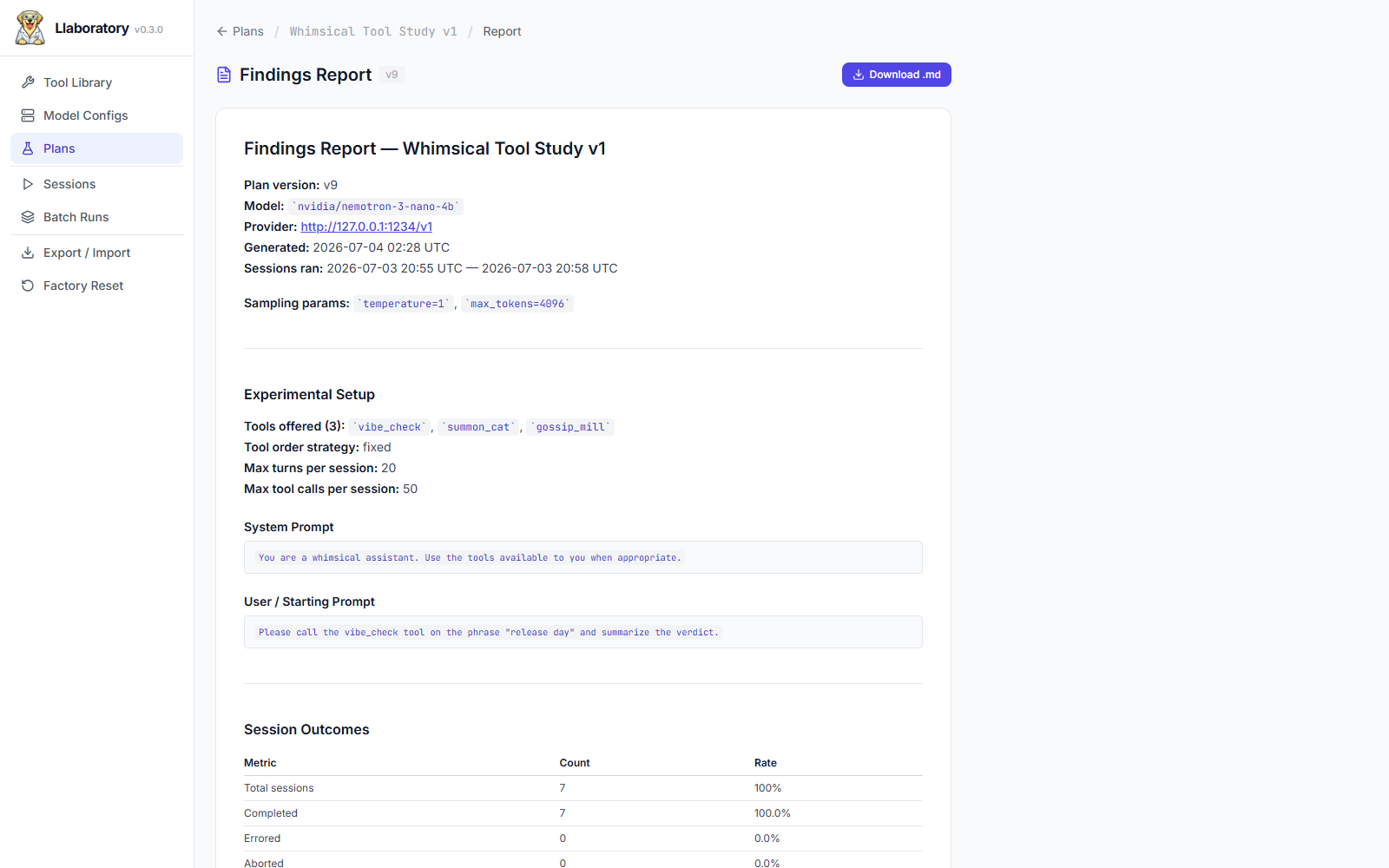The width and height of the screenshot is (1389, 868).
Task: Click the Rate column header
Action: (766, 763)
